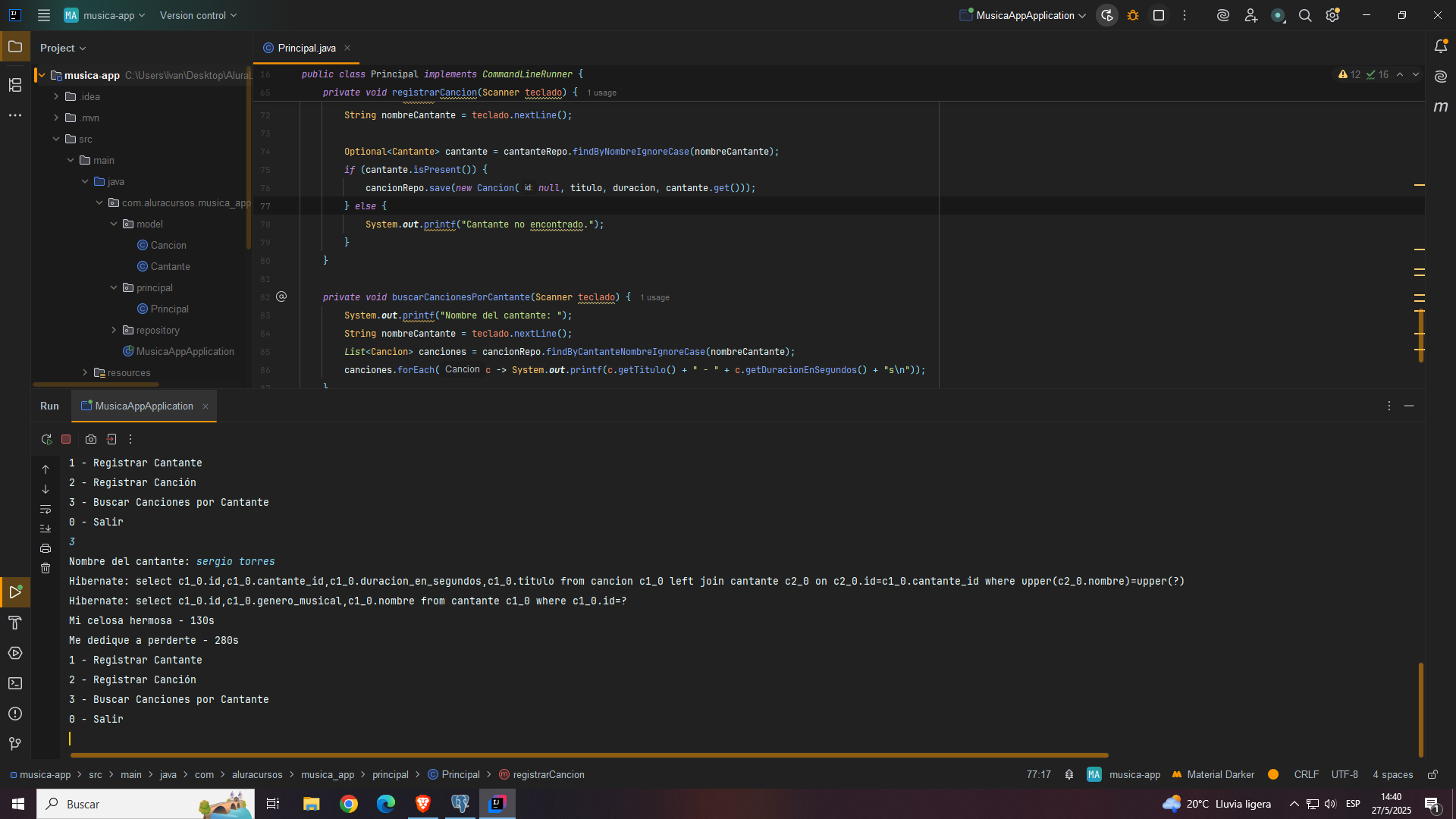Click the UTF-8 encoding status item
Image resolution: width=1456 pixels, height=819 pixels.
1345,774
